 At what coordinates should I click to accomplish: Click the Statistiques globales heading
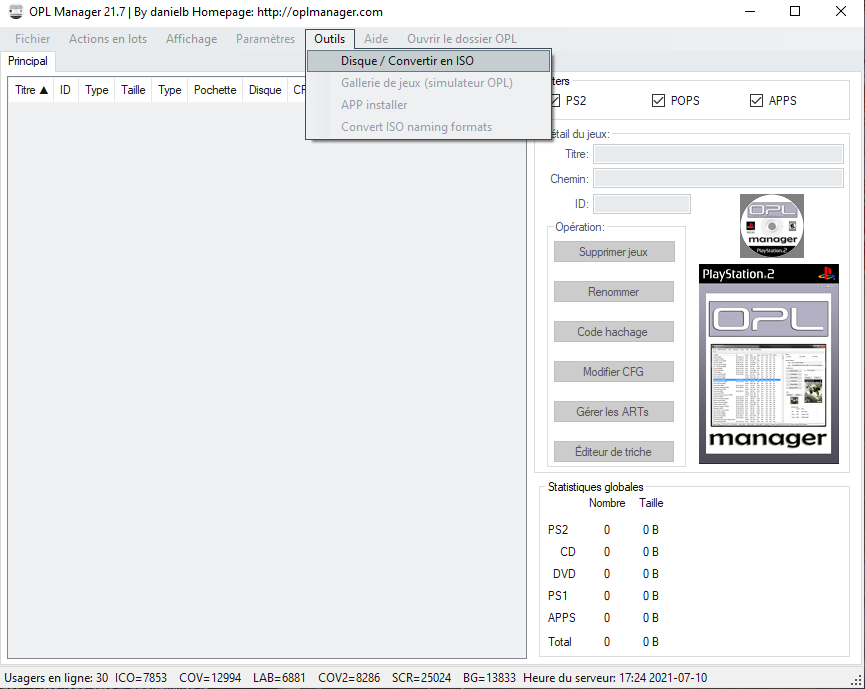pos(595,487)
